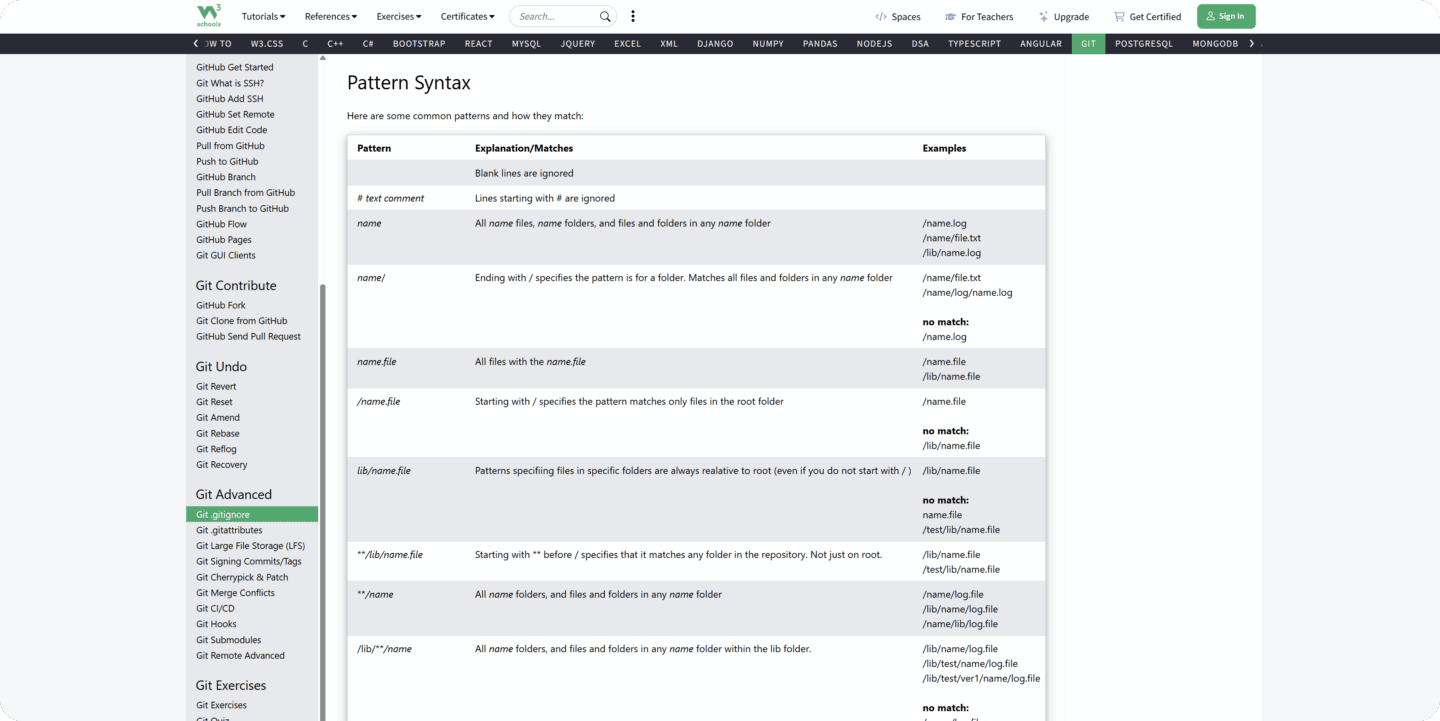Switch to the JQUERY topic
Screen dimensions: 1440x721
pos(578,44)
